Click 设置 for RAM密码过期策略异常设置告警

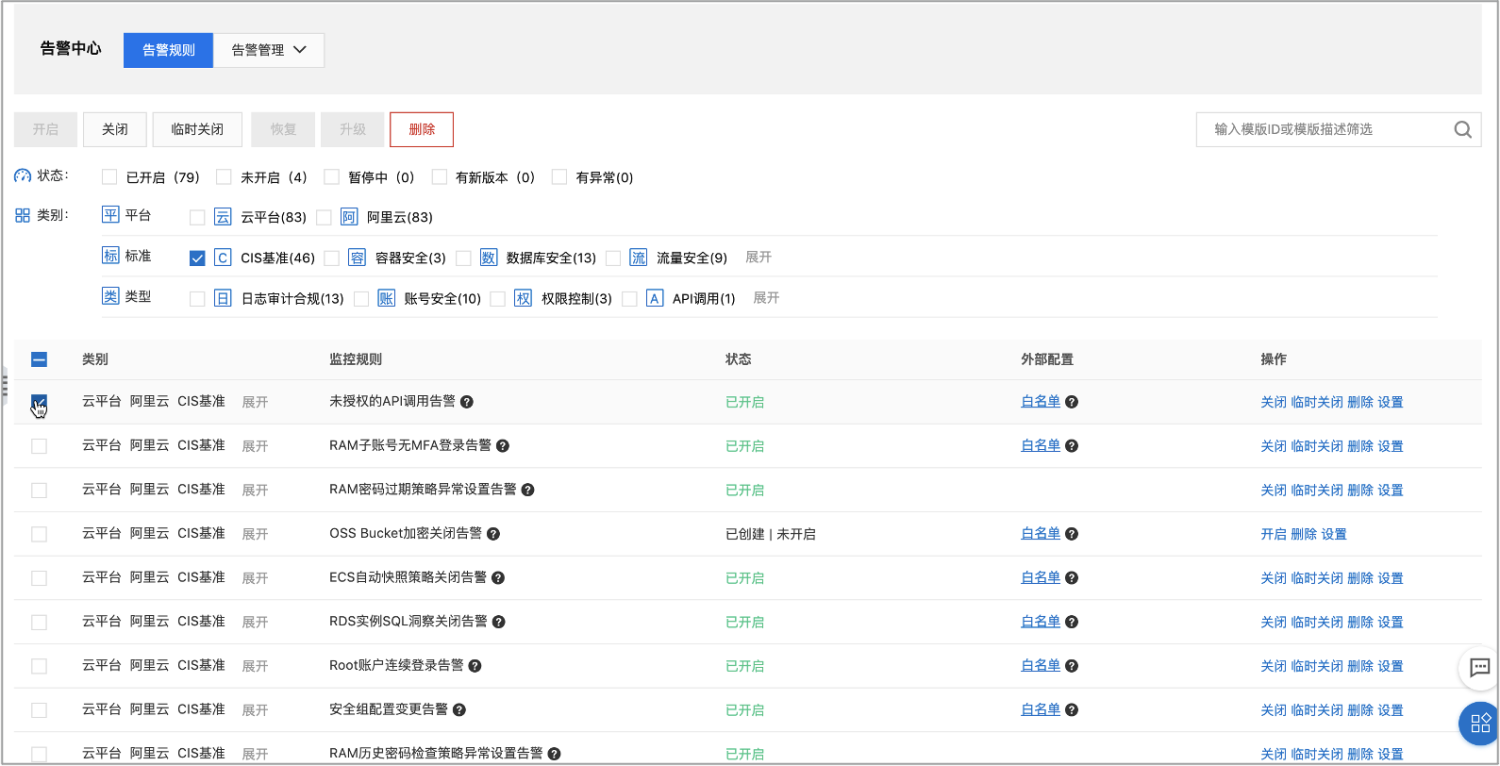click(x=1390, y=490)
